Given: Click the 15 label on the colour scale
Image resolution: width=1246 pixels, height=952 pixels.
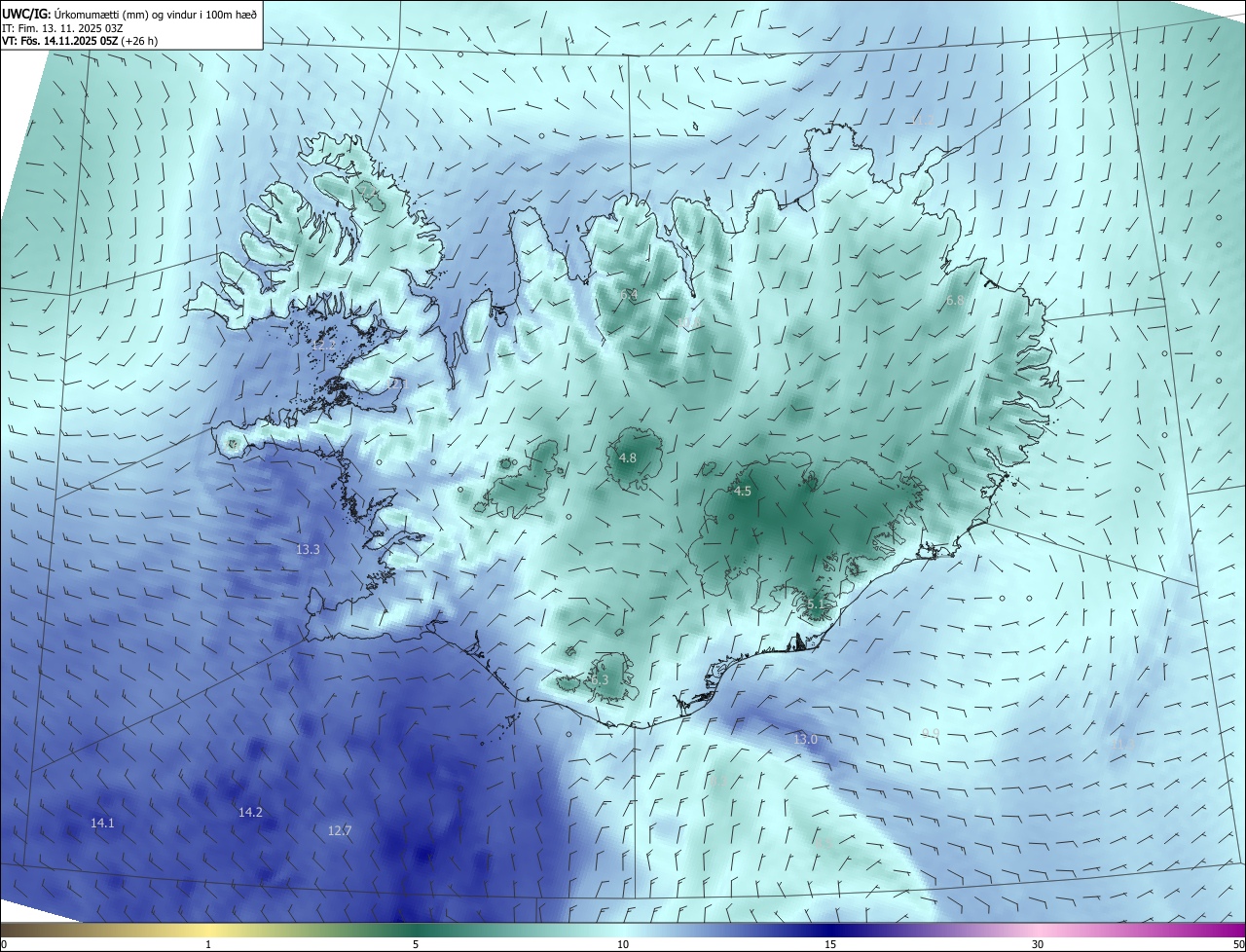Looking at the screenshot, I should pyautogui.click(x=830, y=945).
